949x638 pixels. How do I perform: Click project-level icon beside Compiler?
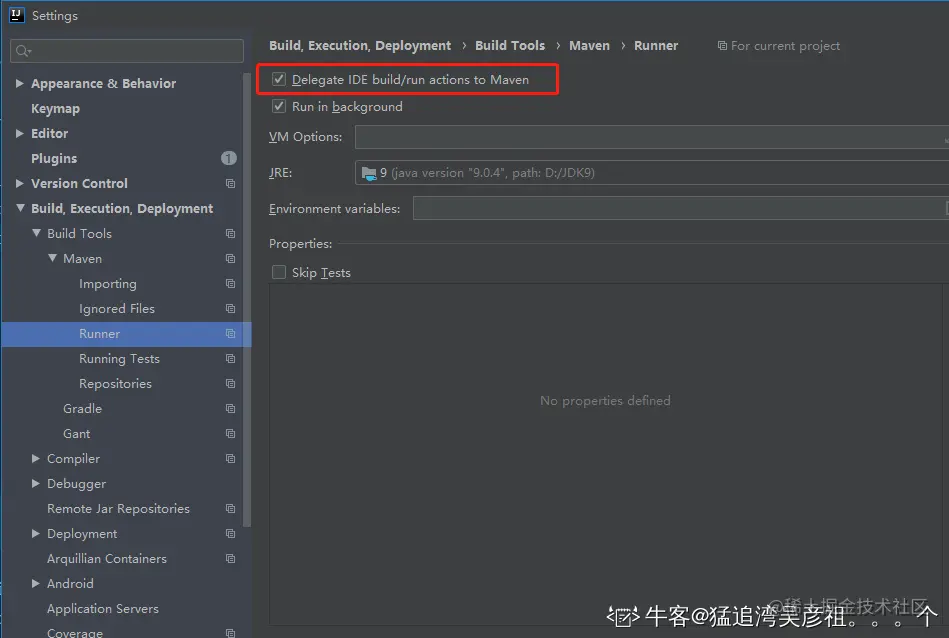pyautogui.click(x=230, y=459)
